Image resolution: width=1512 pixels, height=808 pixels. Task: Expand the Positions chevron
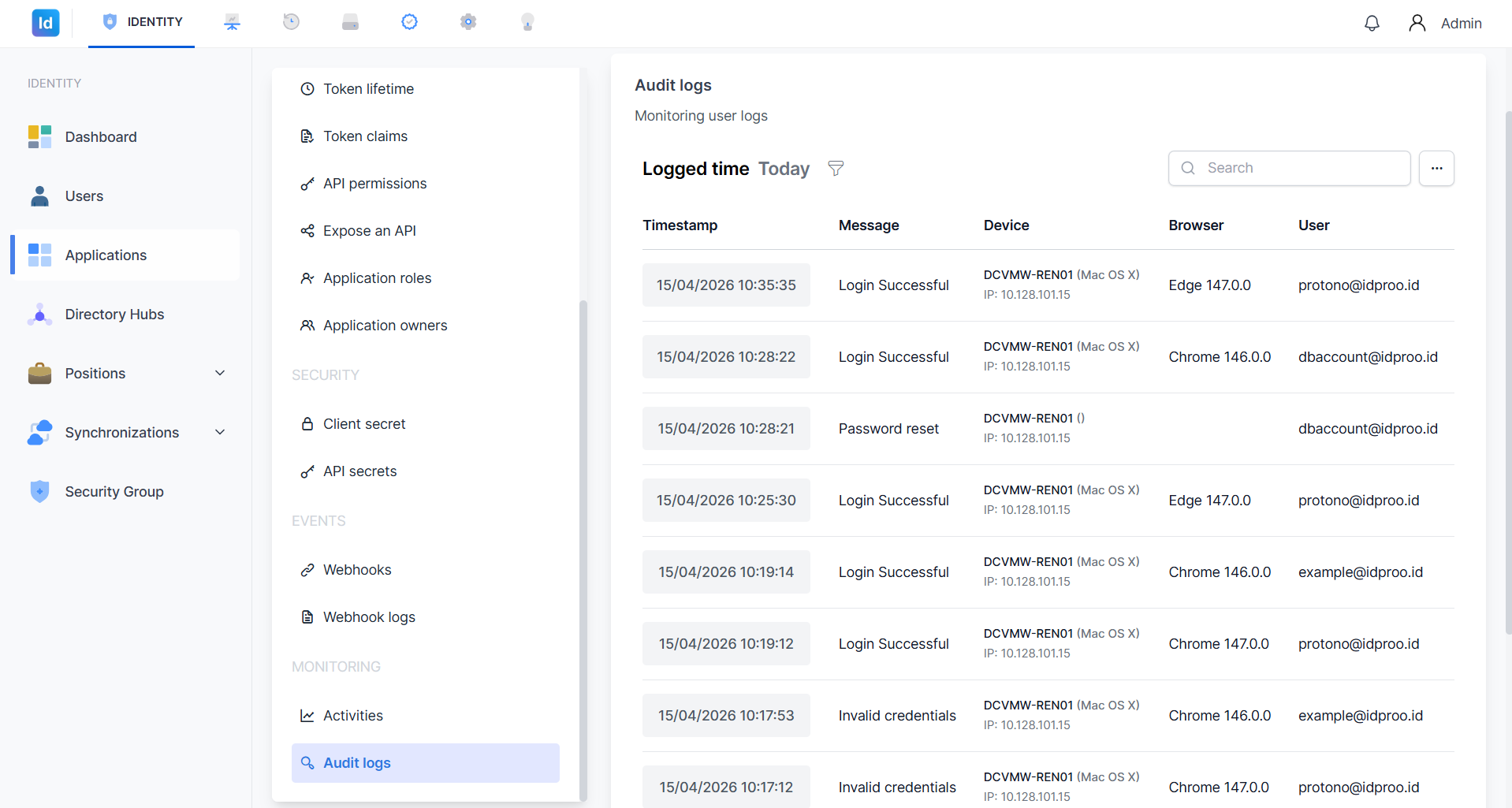pos(220,373)
